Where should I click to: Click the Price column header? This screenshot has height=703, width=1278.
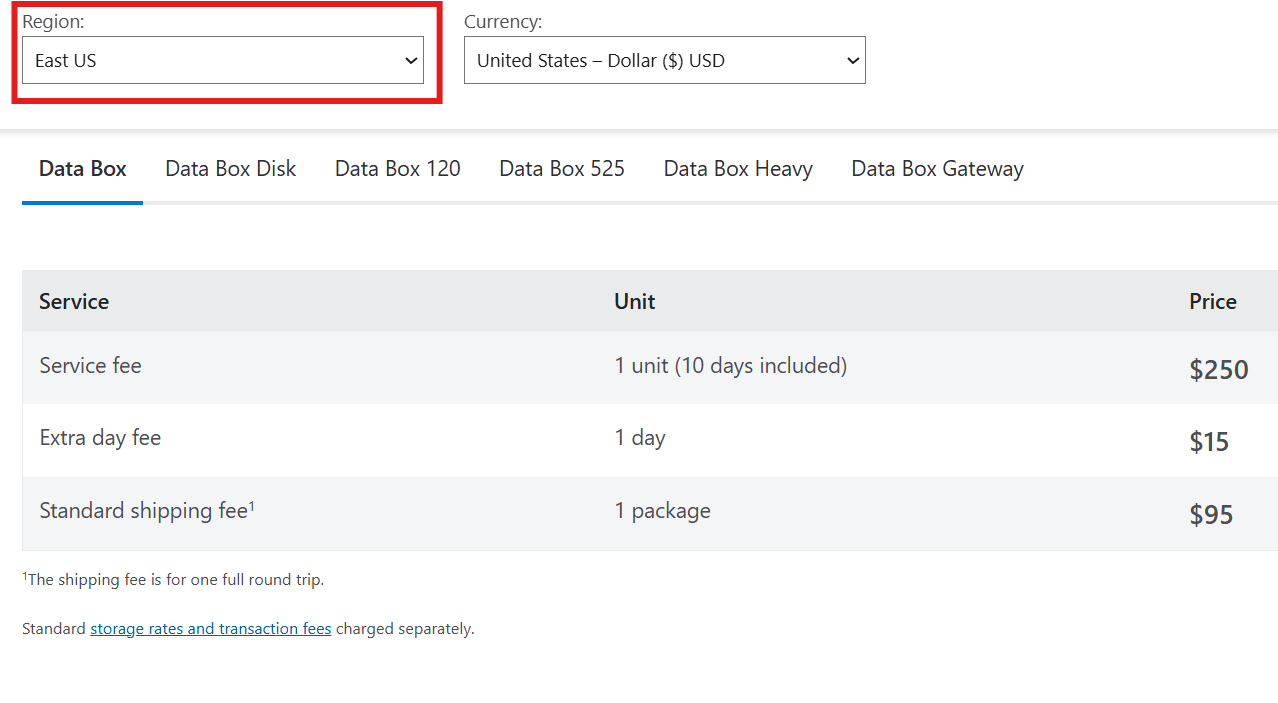point(1213,302)
